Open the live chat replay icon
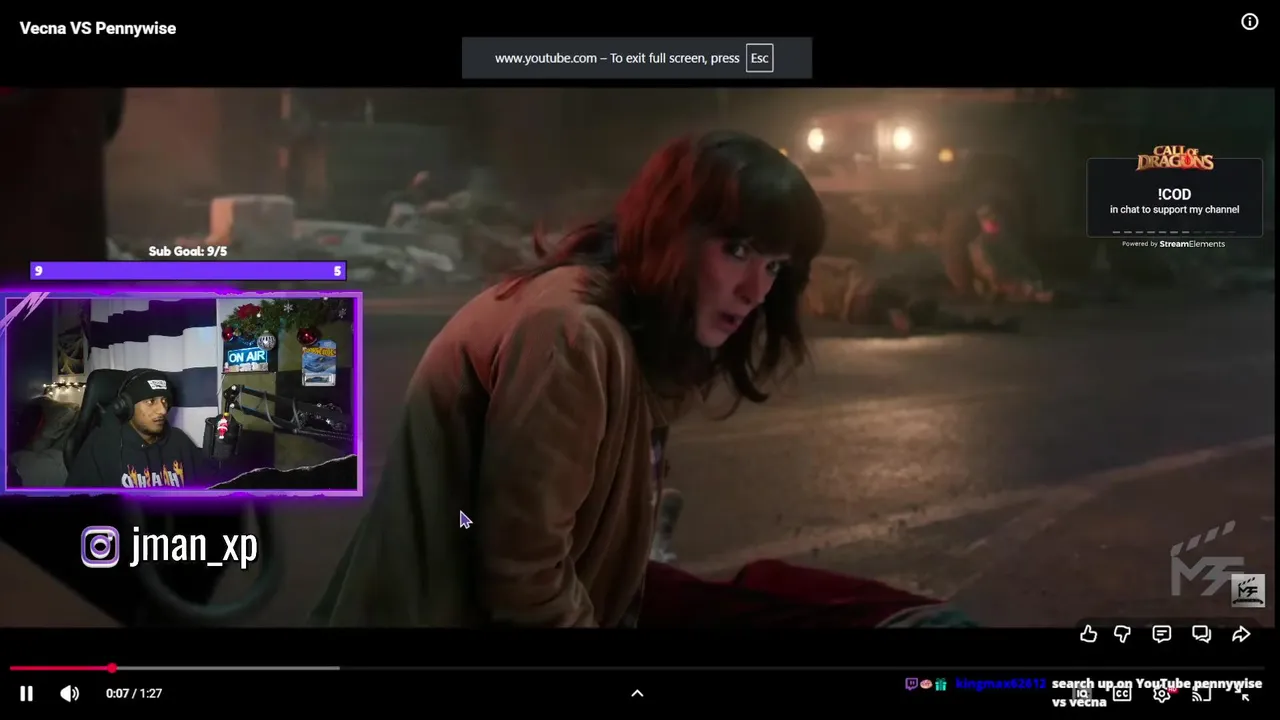 coord(1201,634)
